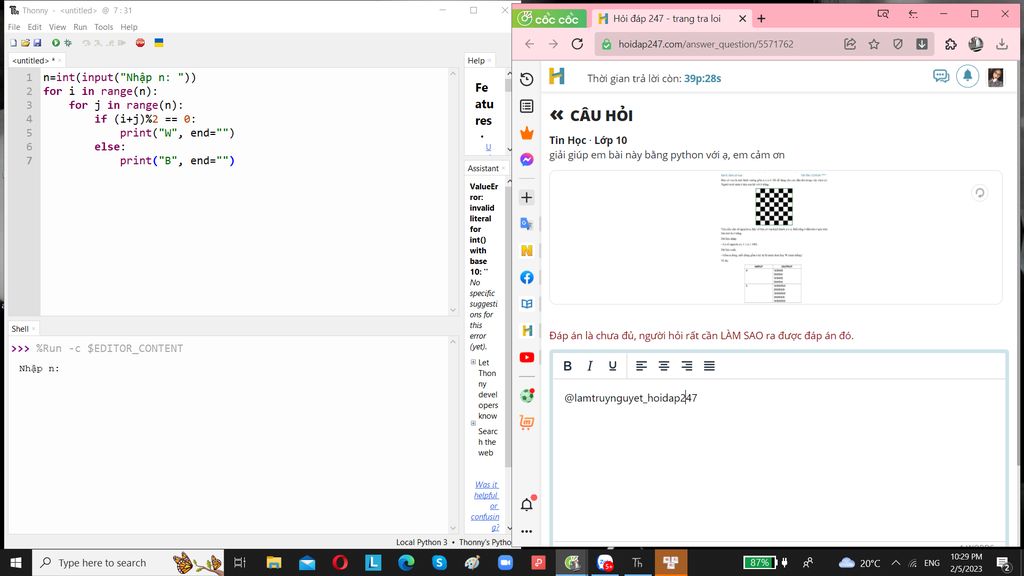
Task: Click the hoidap247.com address bar
Action: pyautogui.click(x=705, y=44)
